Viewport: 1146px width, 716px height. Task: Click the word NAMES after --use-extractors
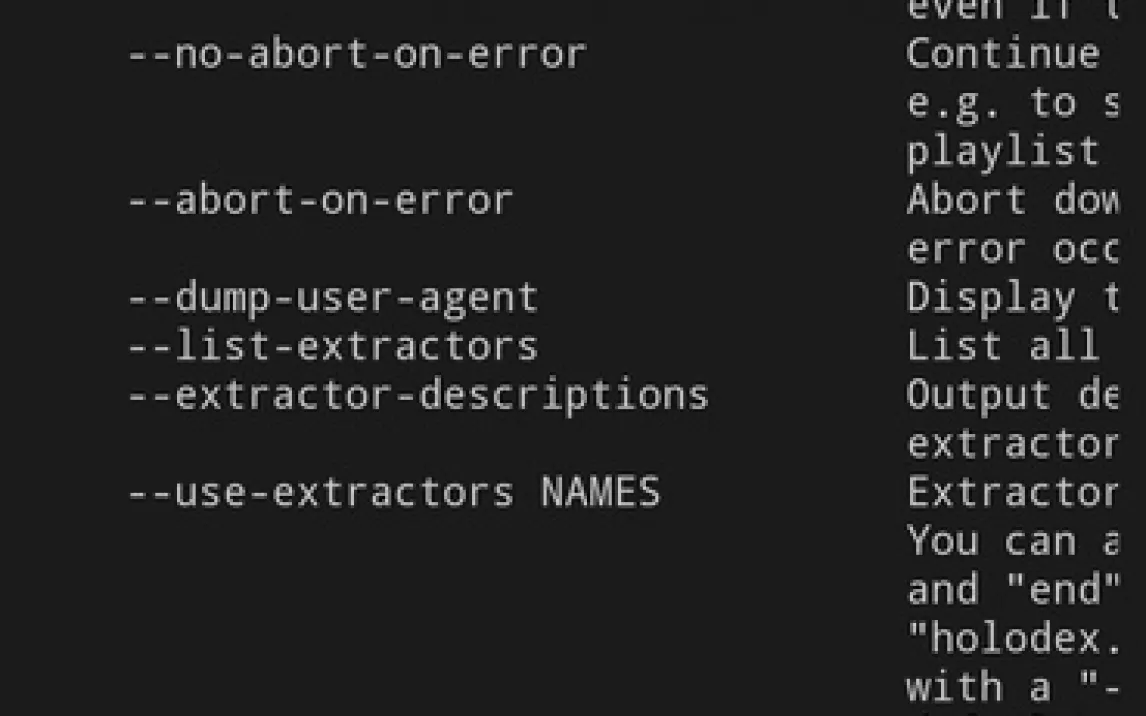tap(600, 492)
